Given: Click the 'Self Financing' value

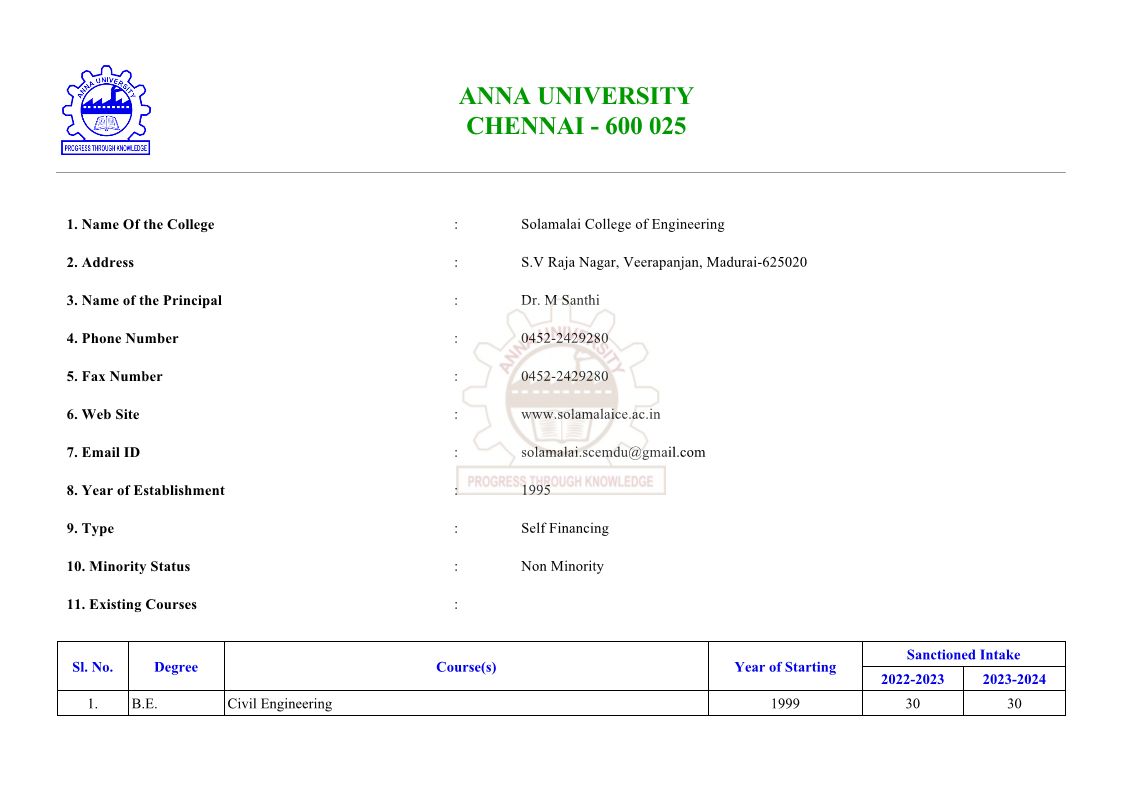Looking at the screenshot, I should [x=564, y=528].
